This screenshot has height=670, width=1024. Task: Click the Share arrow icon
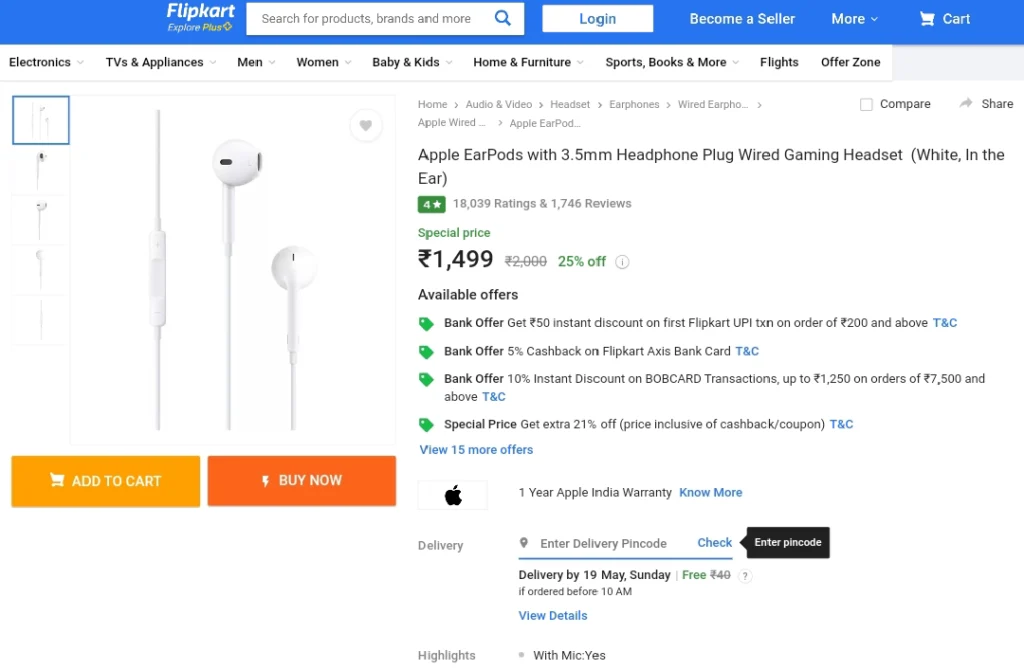(966, 103)
